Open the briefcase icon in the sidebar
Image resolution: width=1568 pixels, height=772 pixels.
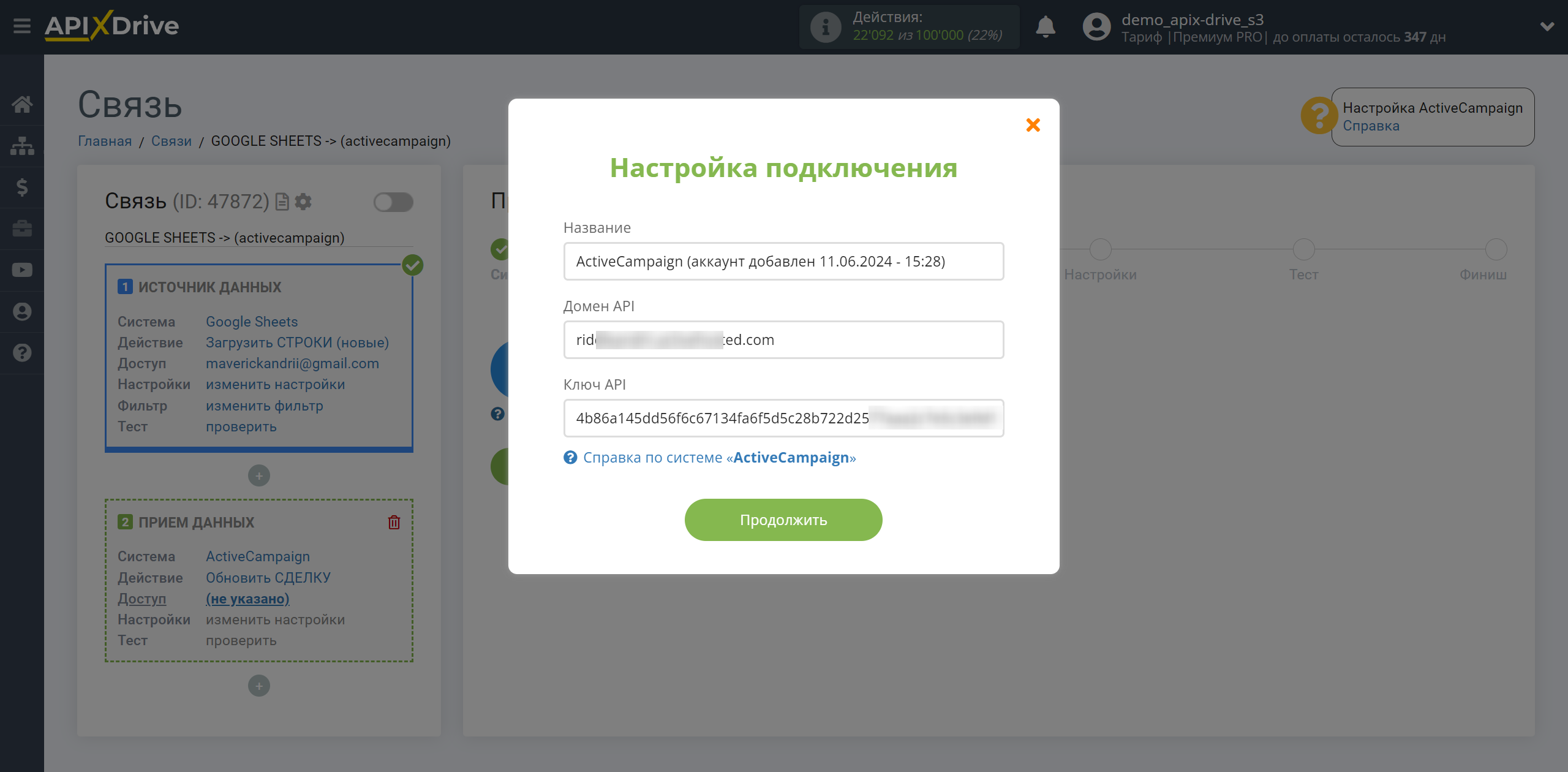pos(22,229)
